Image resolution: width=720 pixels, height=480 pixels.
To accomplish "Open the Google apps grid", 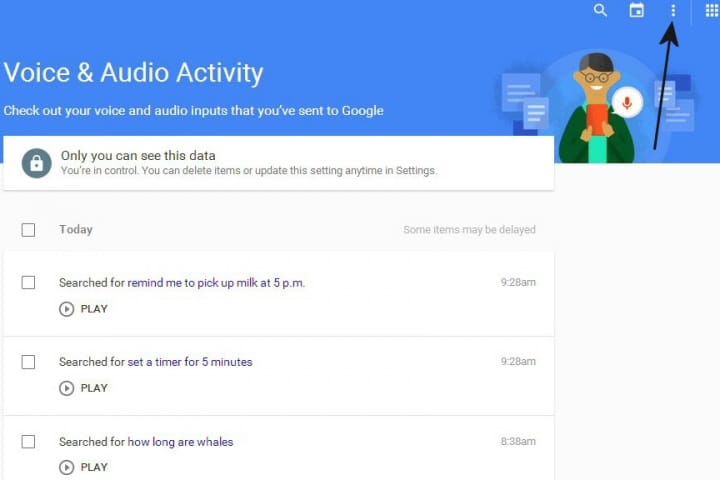I will point(712,11).
